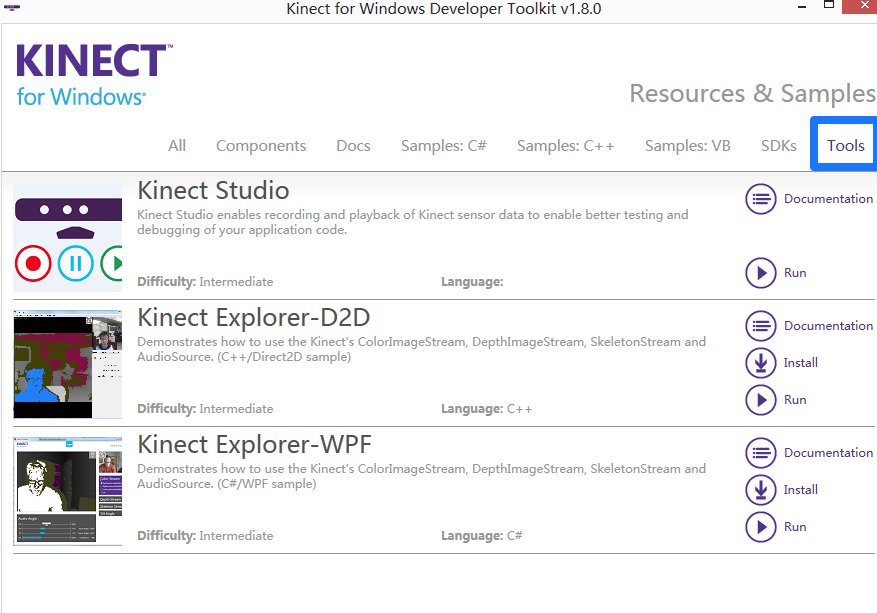Click Kinect Explorer-D2D Install download icon
The width and height of the screenshot is (877, 613).
[x=761, y=363]
